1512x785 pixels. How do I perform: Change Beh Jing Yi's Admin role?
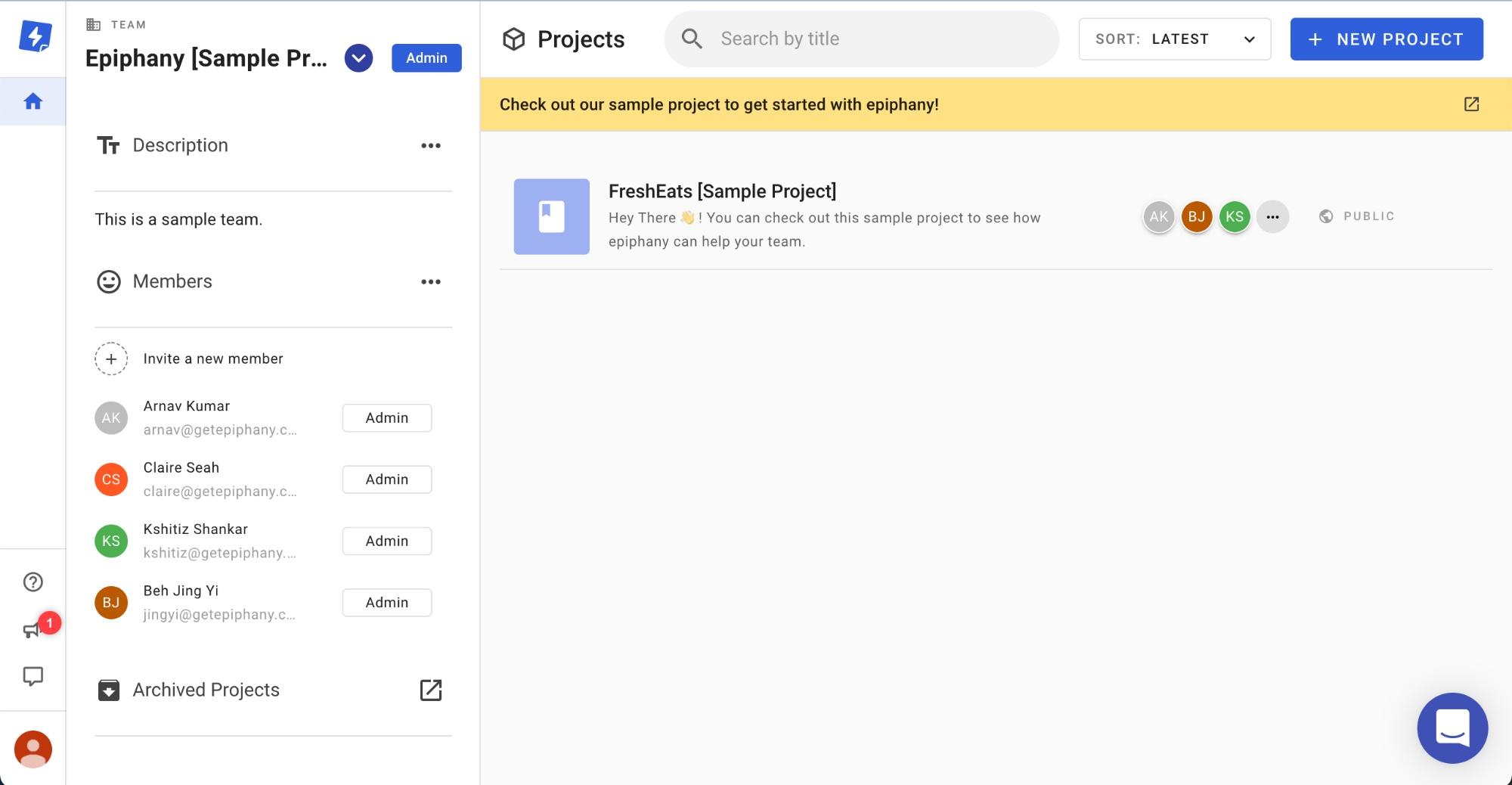pyautogui.click(x=387, y=602)
